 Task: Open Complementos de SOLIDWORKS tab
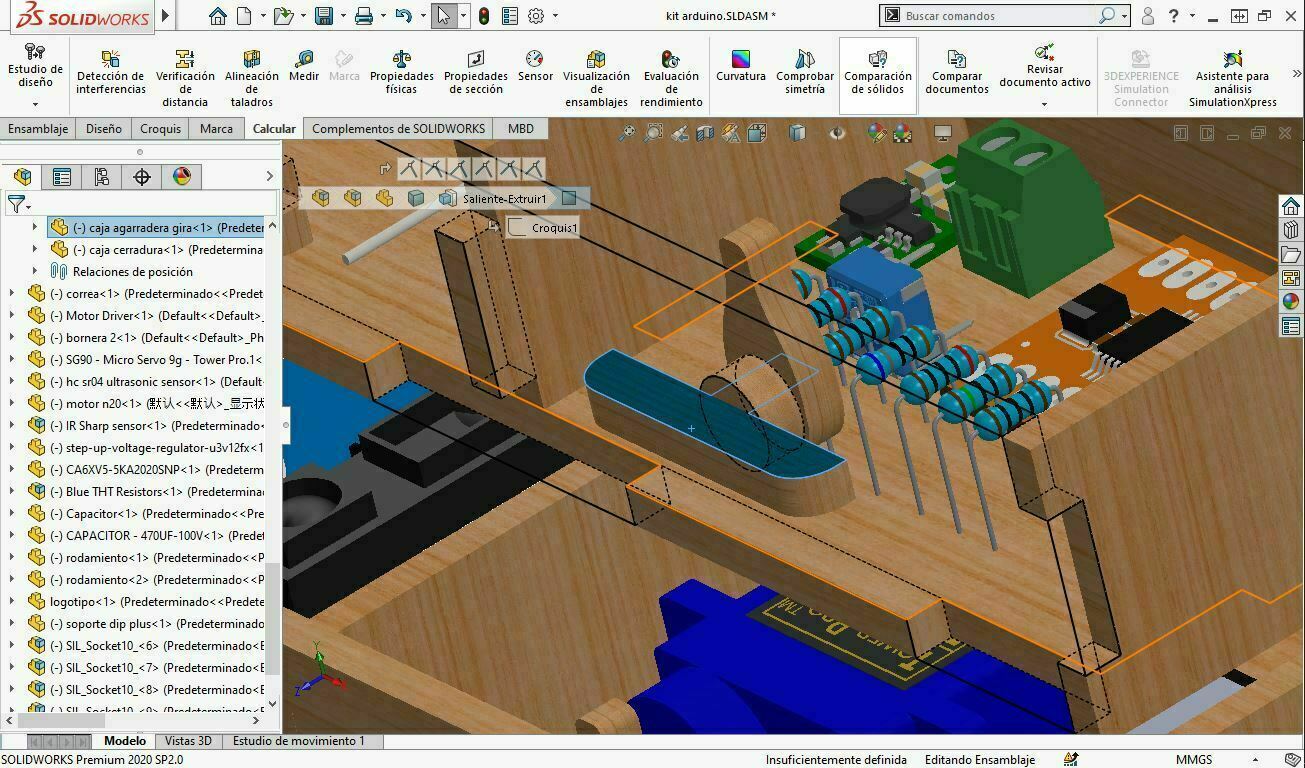point(398,129)
